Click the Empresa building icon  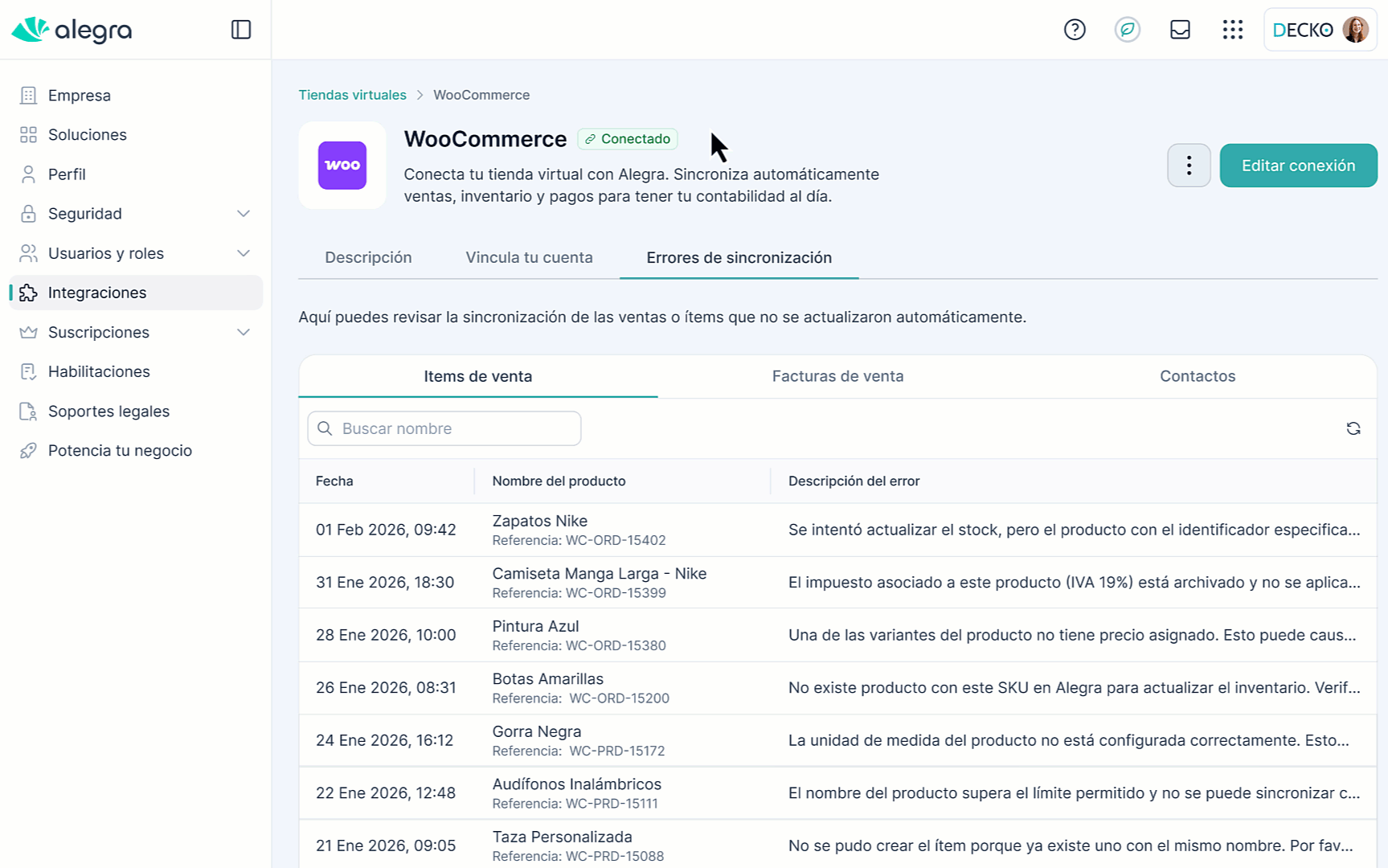coord(28,96)
